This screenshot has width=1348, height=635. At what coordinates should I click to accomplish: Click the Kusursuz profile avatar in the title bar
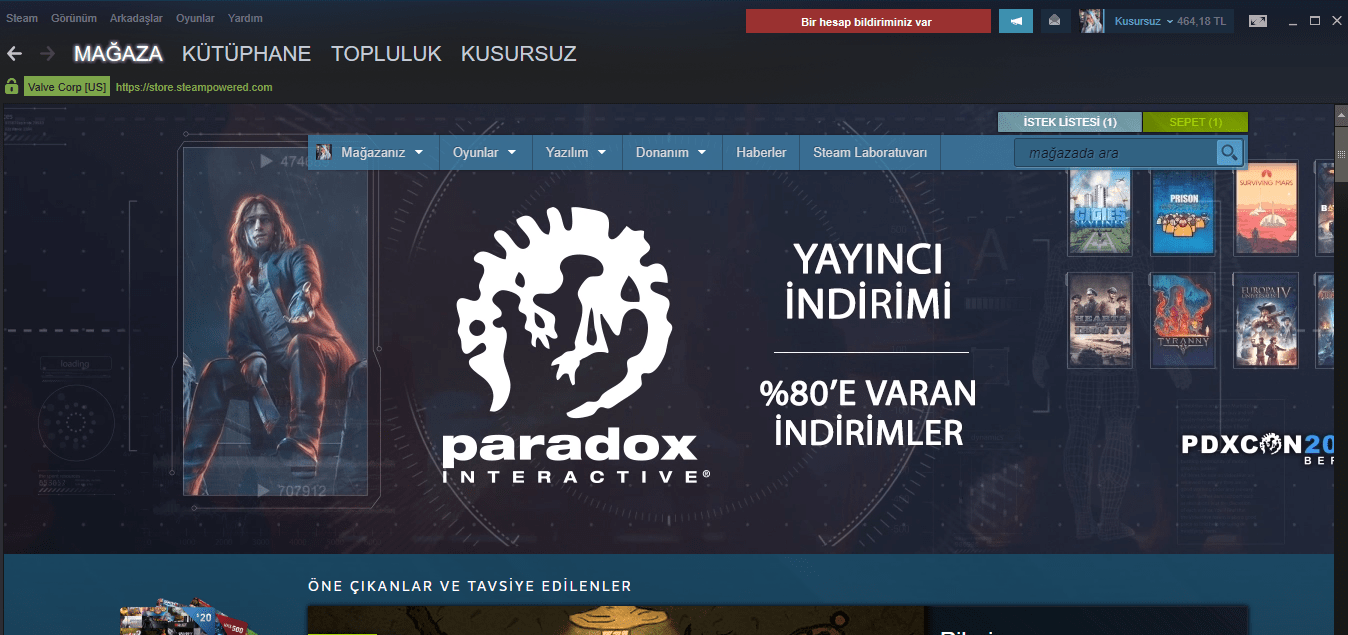coord(1092,21)
